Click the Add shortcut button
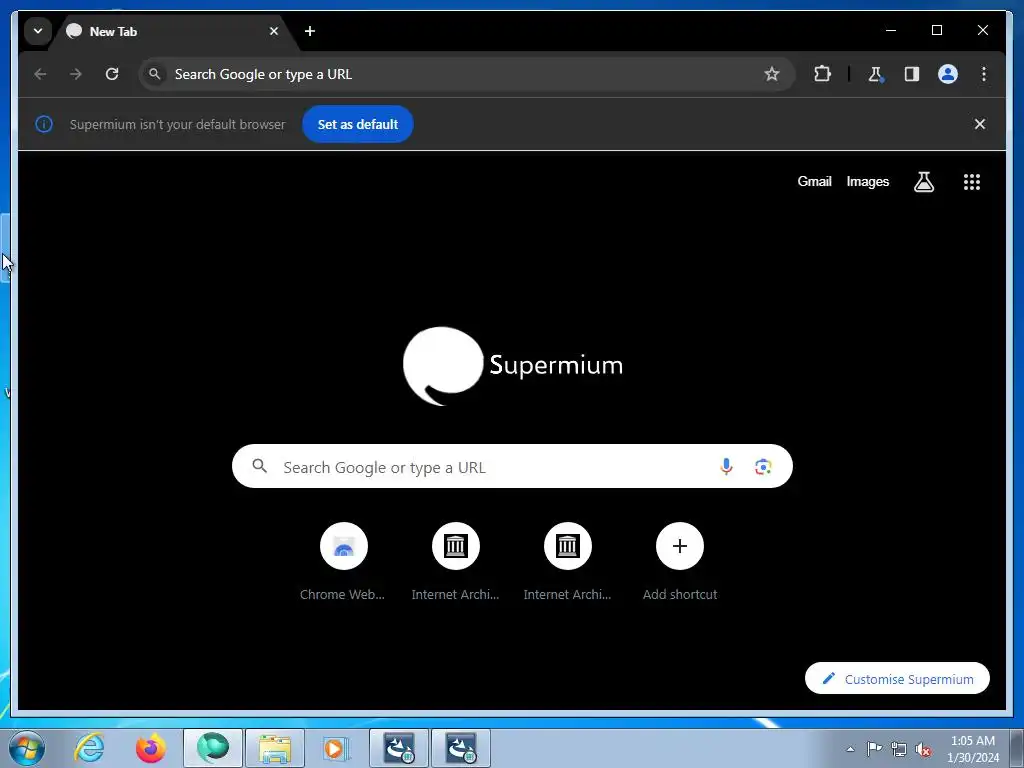 [x=680, y=562]
